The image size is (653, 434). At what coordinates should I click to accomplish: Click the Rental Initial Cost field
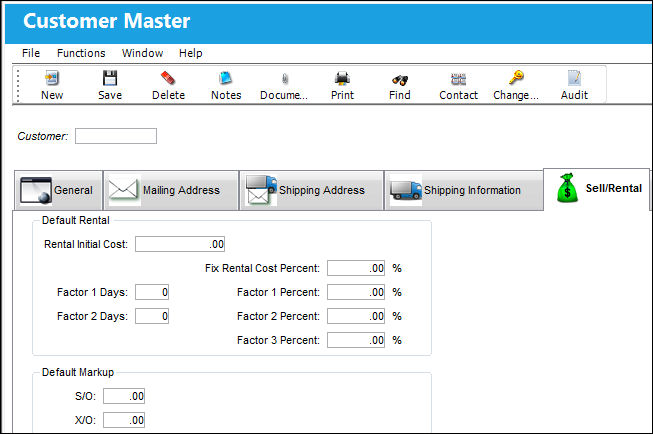180,244
